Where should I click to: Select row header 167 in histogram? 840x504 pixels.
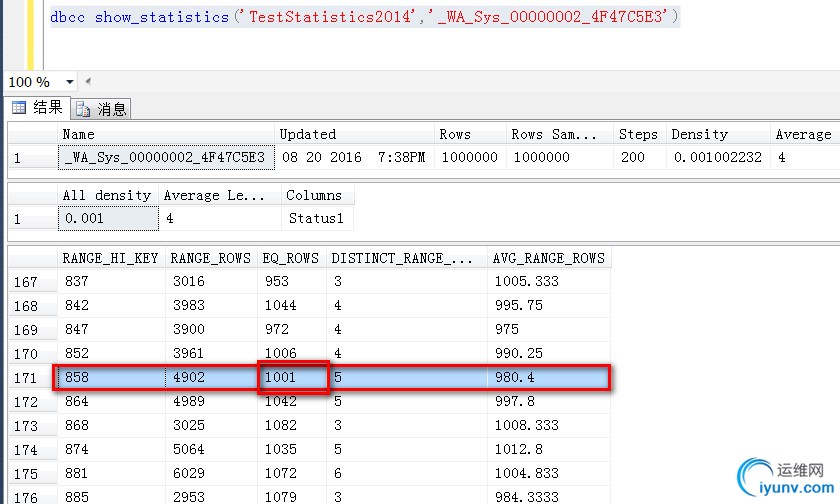(x=33, y=282)
